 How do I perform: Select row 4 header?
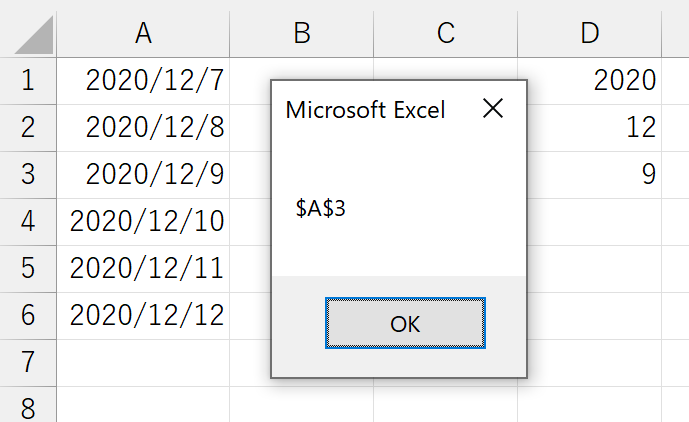(28, 222)
